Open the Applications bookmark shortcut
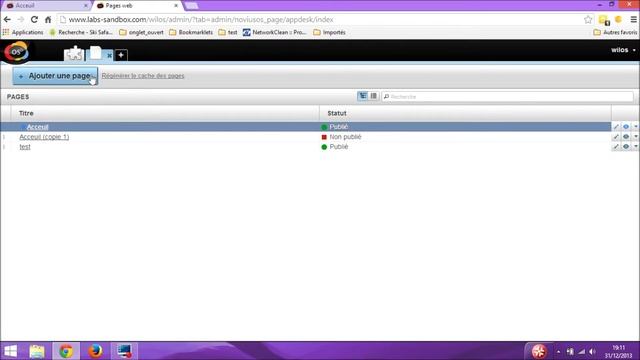 pyautogui.click(x=23, y=32)
